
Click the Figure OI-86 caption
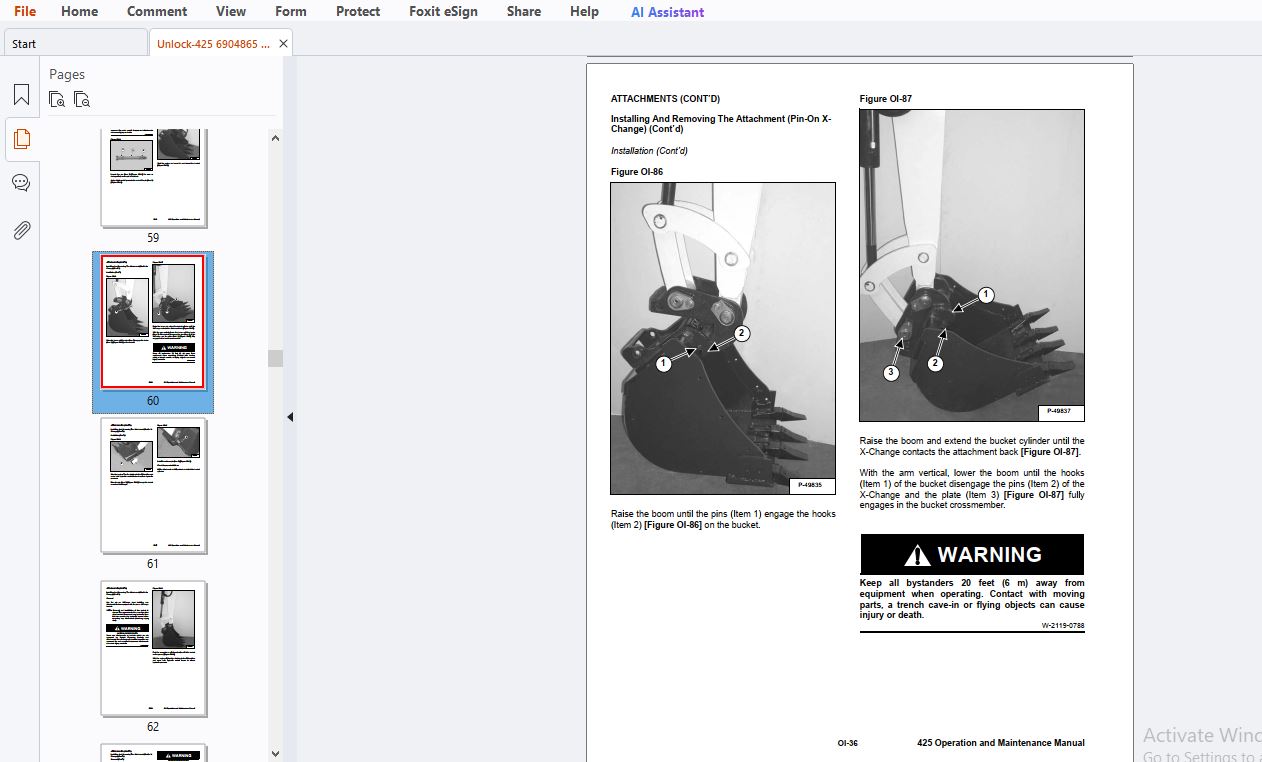click(635, 172)
